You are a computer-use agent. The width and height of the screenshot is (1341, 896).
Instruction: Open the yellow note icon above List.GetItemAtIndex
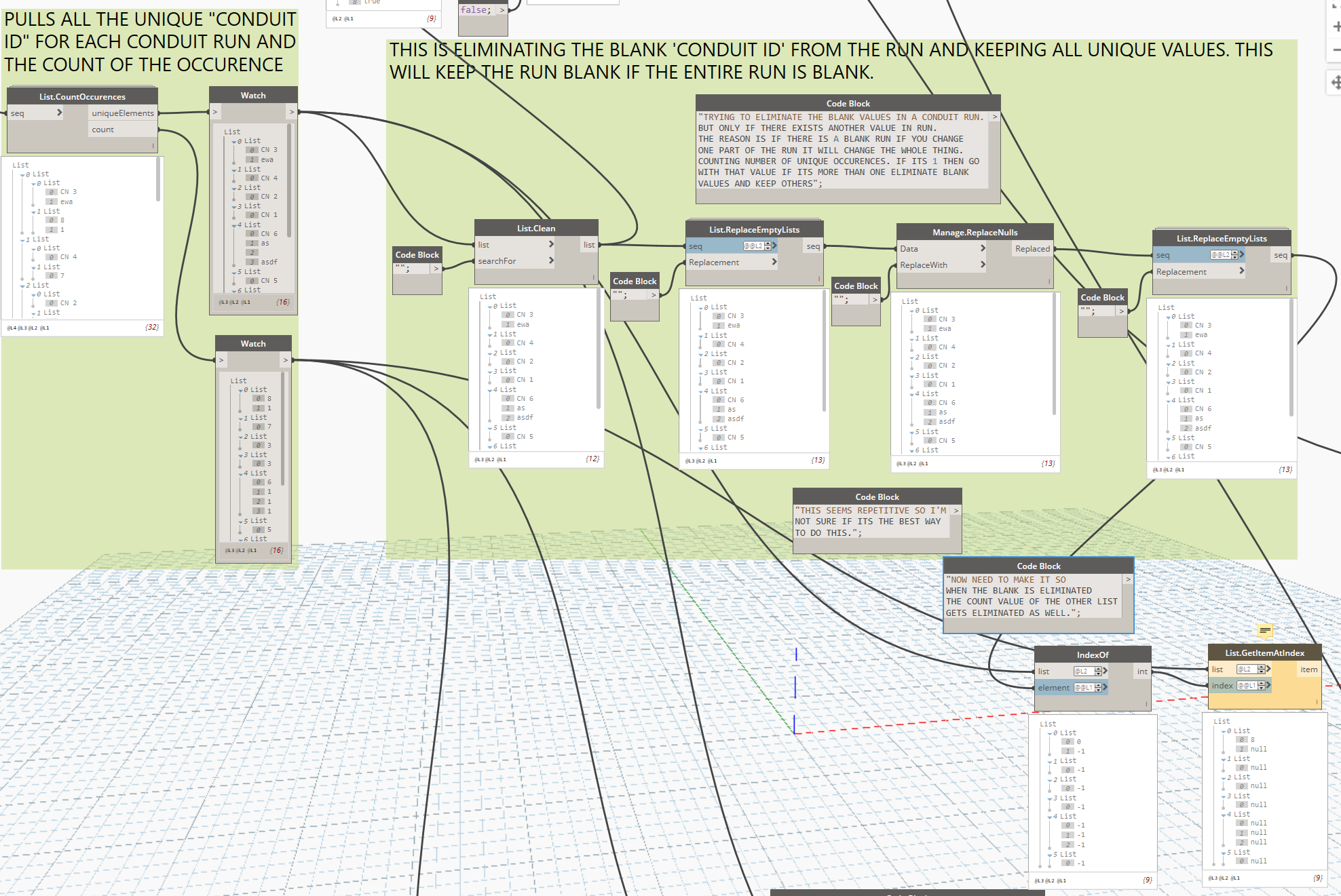click(x=1264, y=631)
